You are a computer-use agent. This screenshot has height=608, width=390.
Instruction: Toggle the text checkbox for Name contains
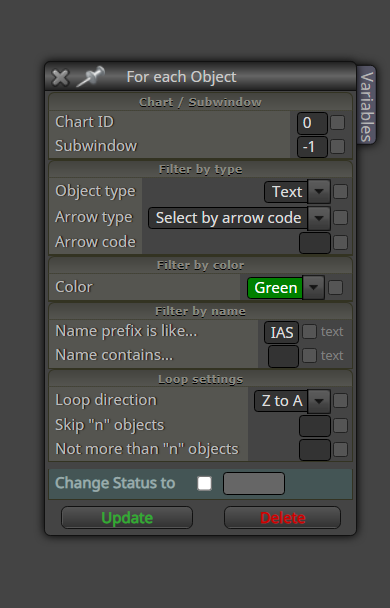[x=309, y=356]
